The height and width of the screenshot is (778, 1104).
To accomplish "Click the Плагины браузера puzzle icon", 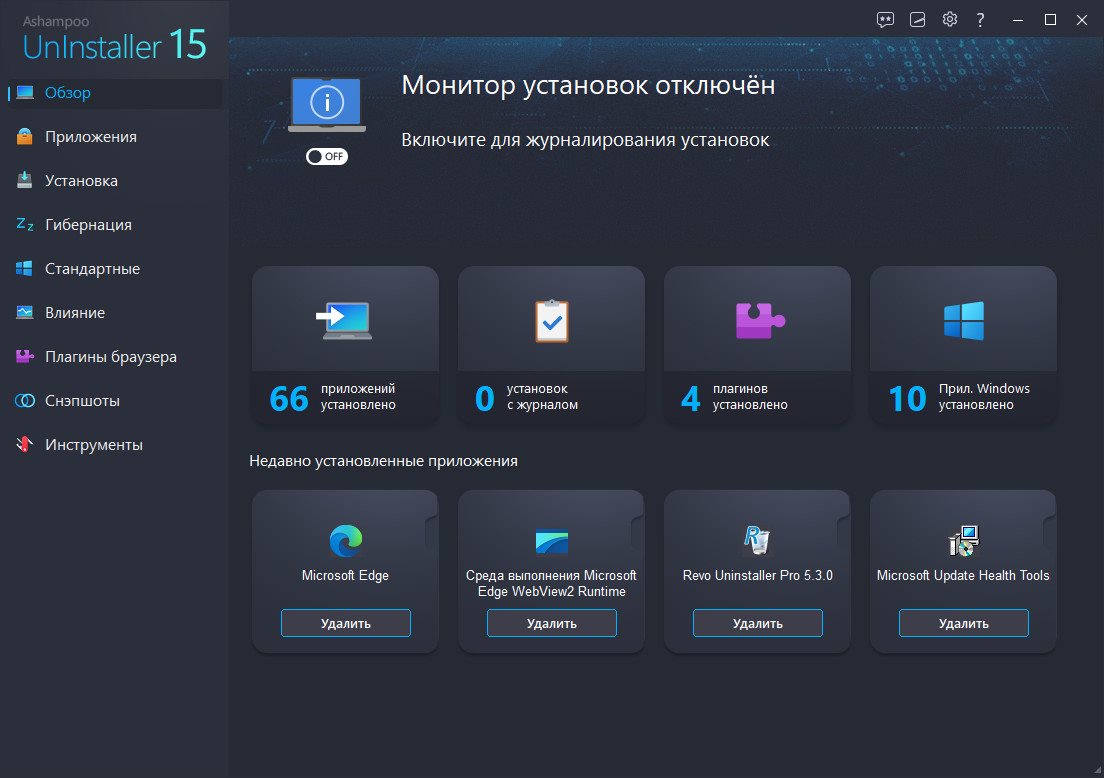I will point(25,356).
